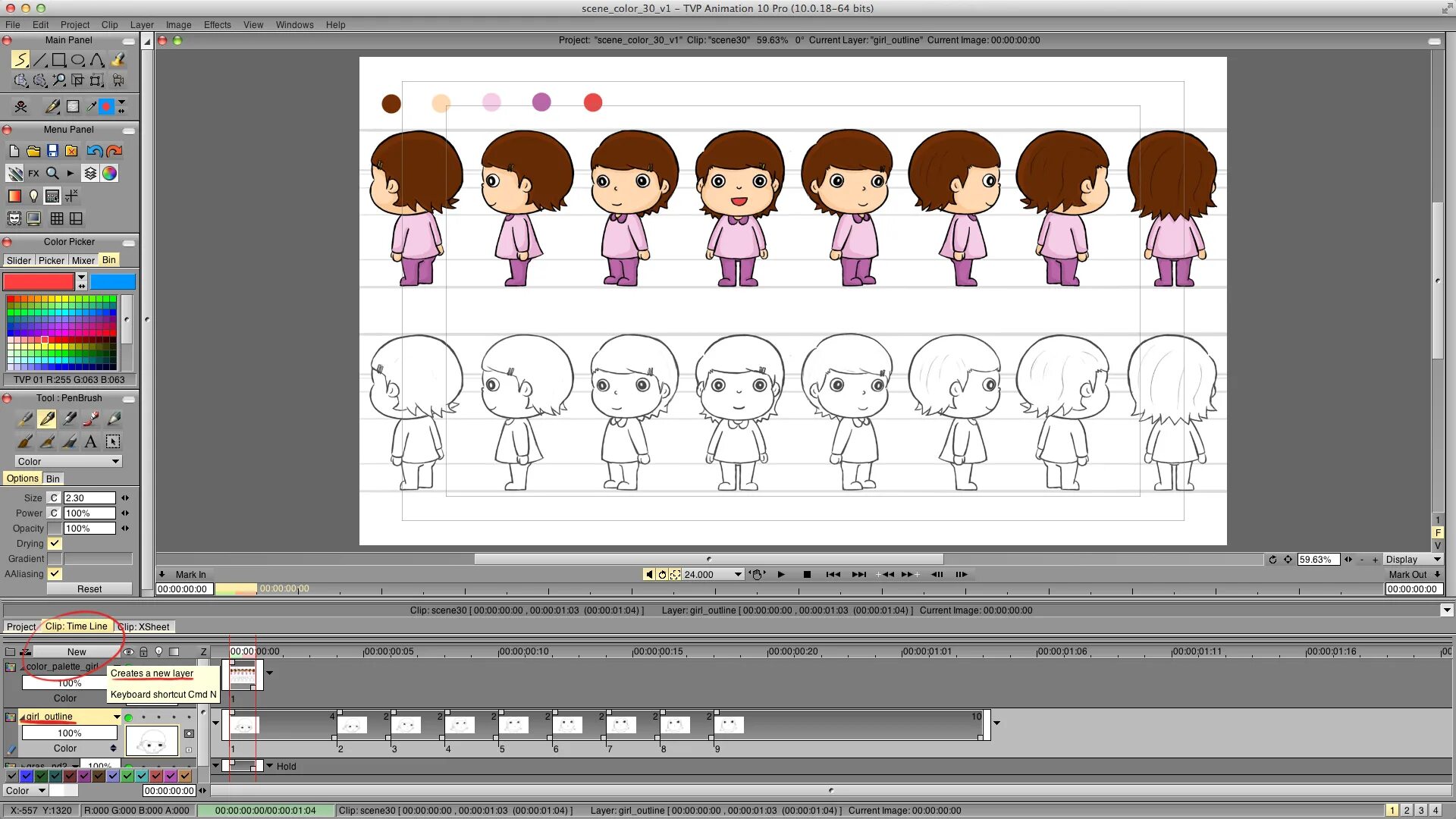Open the Effects menu
1456x819 pixels.
tap(217, 25)
